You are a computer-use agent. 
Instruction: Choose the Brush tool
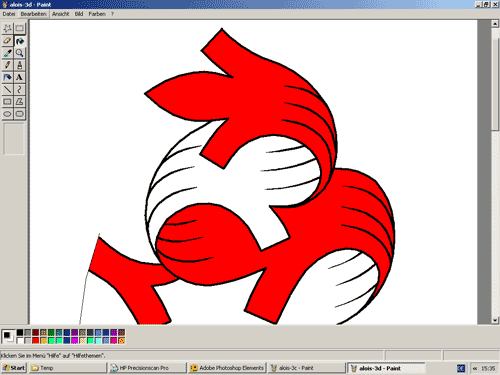pyautogui.click(x=20, y=65)
